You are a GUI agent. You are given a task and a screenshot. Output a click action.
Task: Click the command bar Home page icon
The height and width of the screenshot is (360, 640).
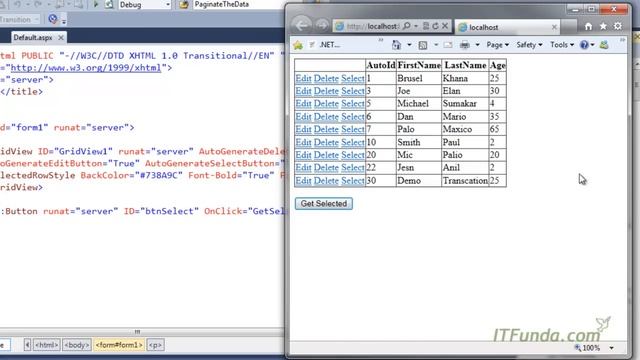click(396, 45)
